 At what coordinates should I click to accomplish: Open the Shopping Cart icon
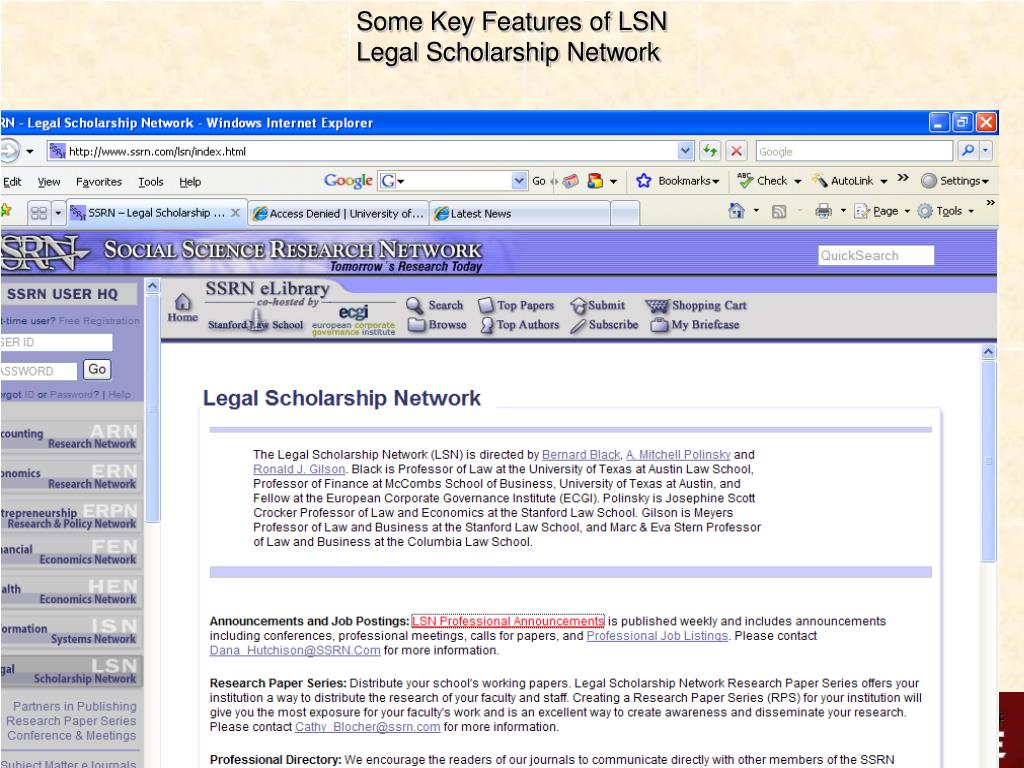(657, 306)
